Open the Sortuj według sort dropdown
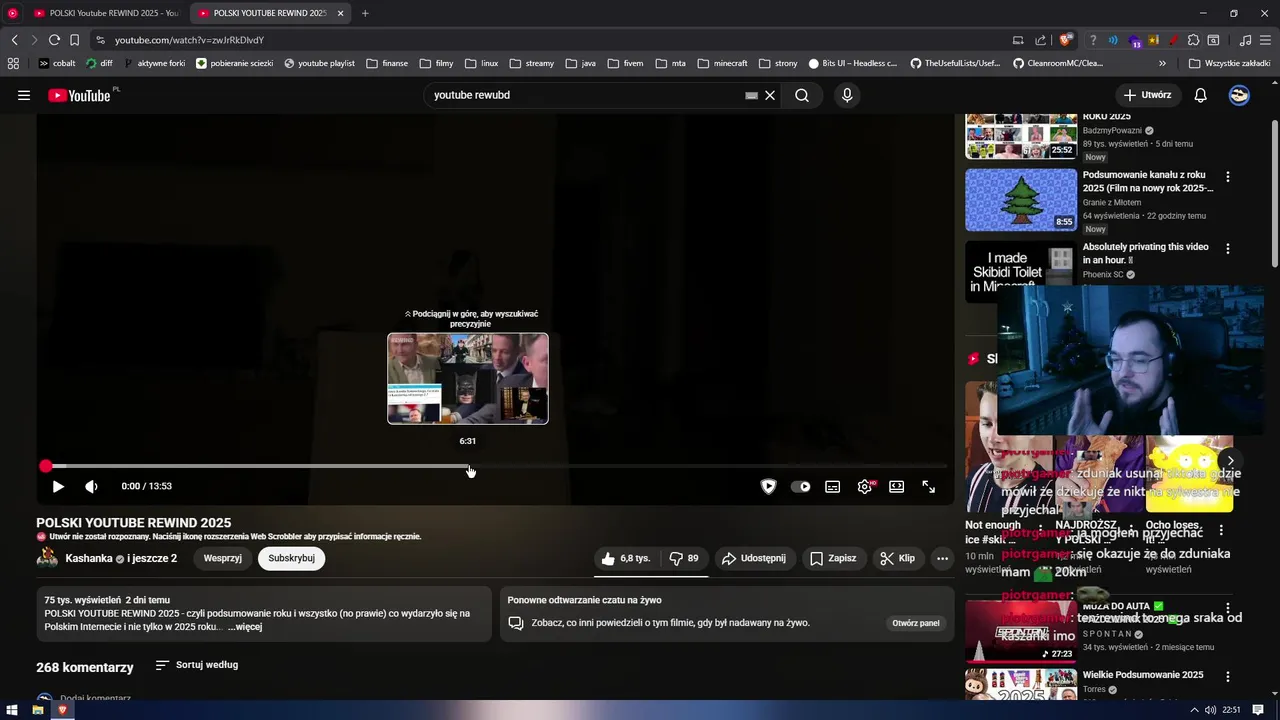The width and height of the screenshot is (1280, 720). pyautogui.click(x=197, y=665)
